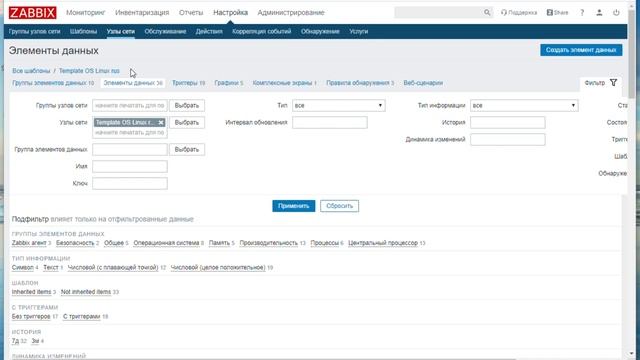Screen dimensions: 640x360
Task: Click Выбрать next to Группы узлов сети
Action: pyautogui.click(x=187, y=105)
